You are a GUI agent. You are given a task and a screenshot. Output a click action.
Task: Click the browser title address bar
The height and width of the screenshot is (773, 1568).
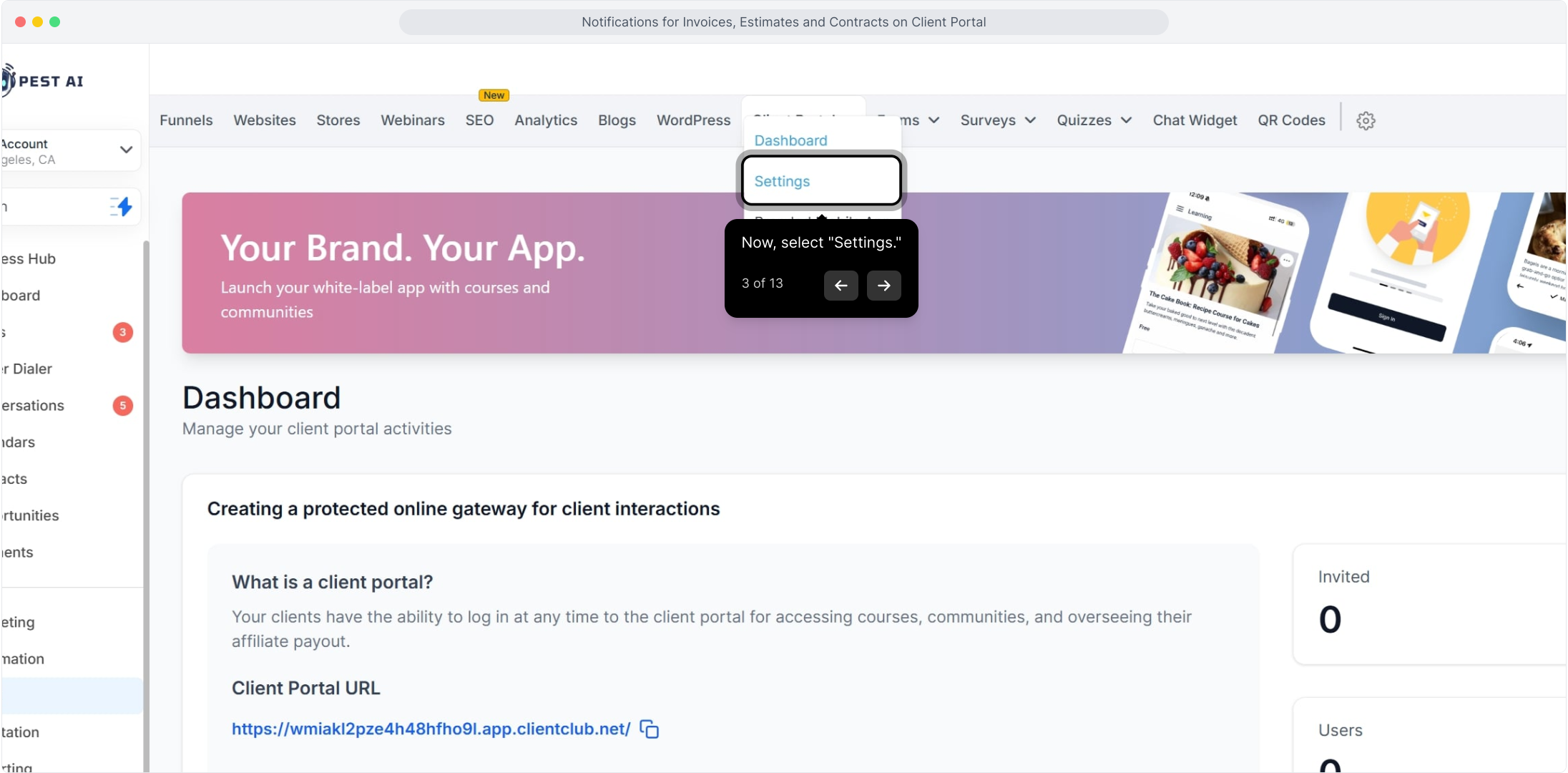783,22
